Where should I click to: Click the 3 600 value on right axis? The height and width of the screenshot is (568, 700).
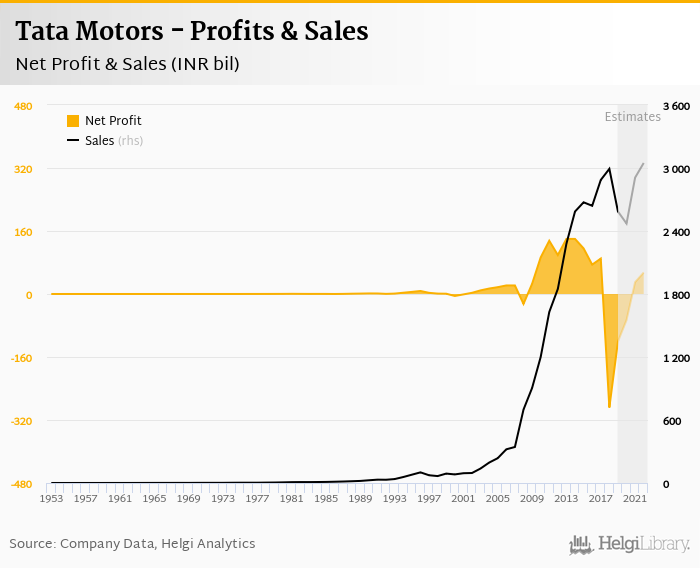pos(677,106)
